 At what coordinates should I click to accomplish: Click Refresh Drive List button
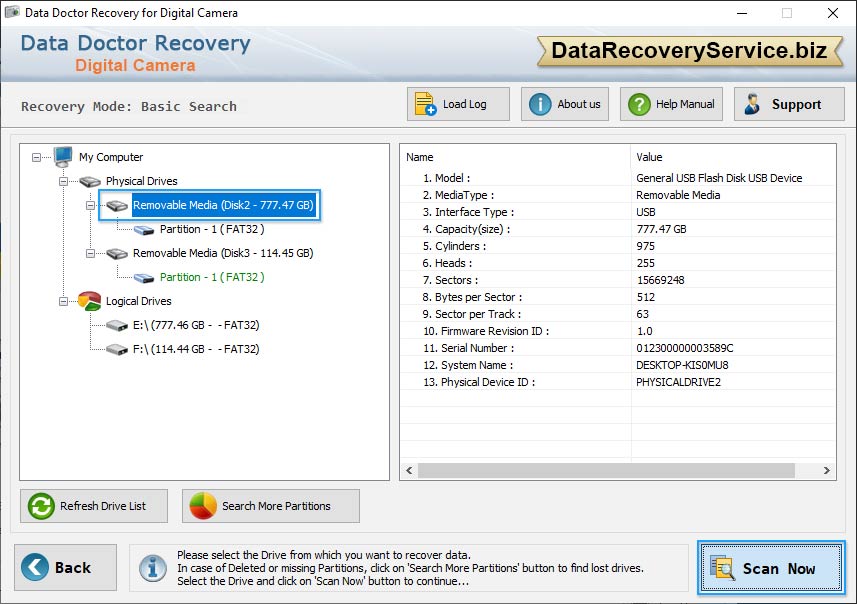[x=94, y=506]
